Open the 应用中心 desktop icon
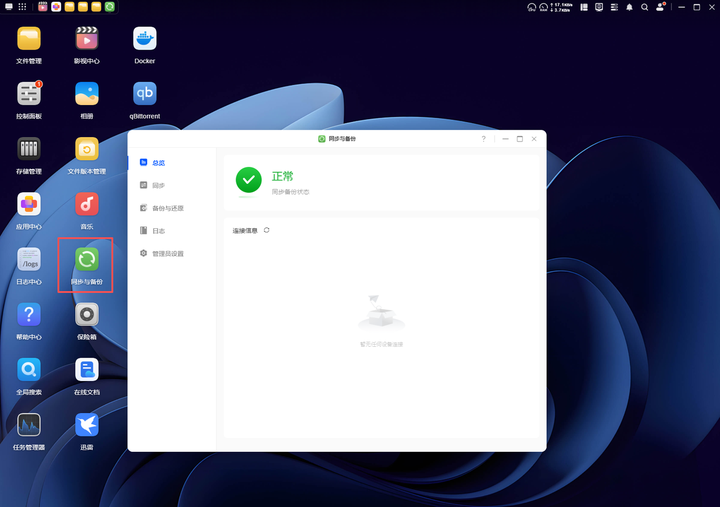 [x=29, y=204]
